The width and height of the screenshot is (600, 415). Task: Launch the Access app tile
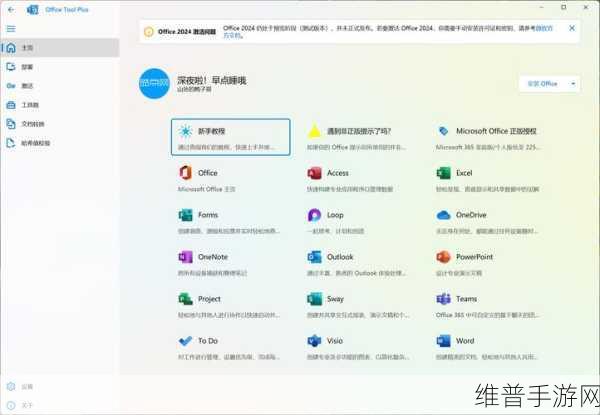[359, 179]
